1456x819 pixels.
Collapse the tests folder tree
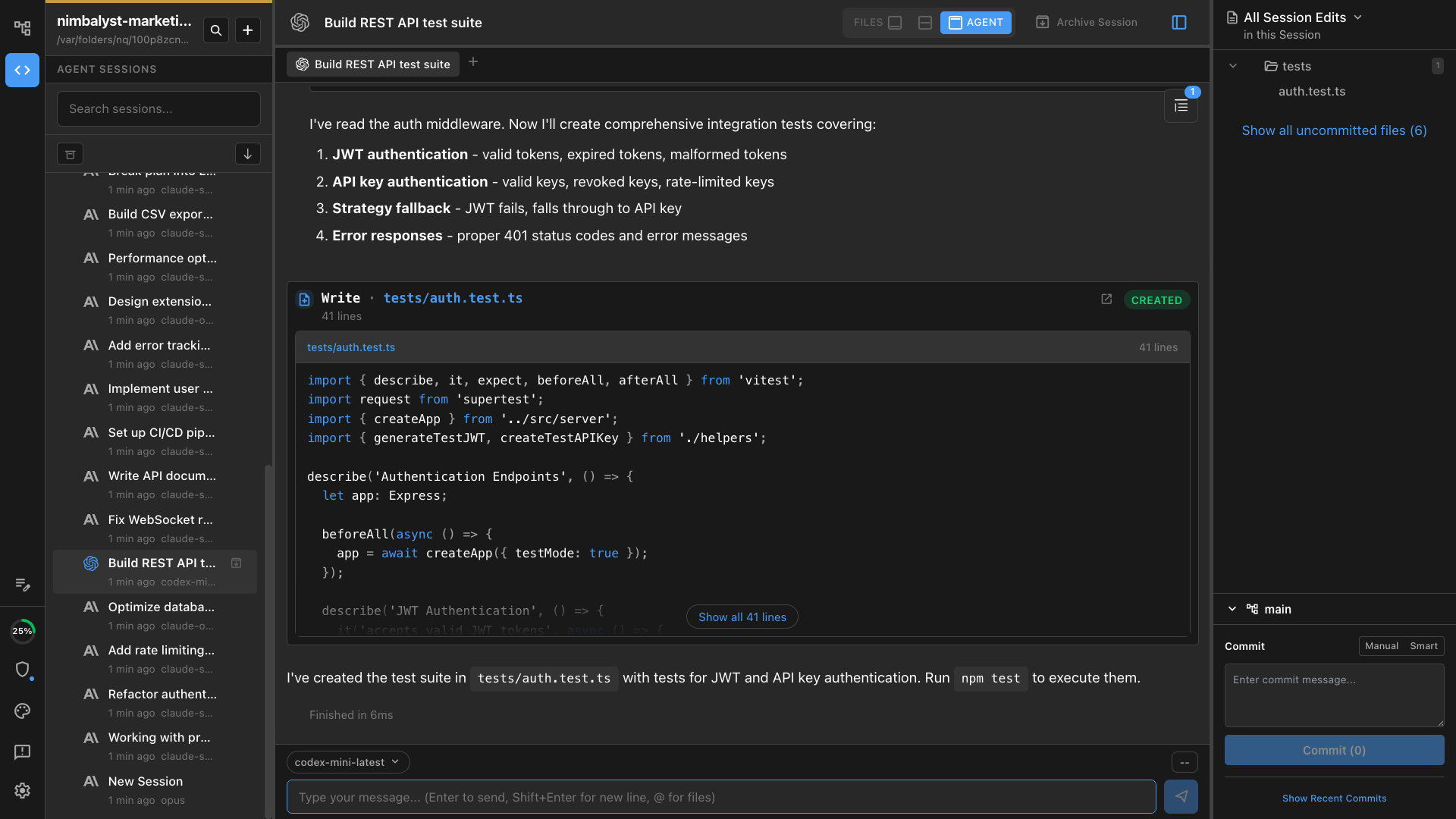pos(1233,66)
